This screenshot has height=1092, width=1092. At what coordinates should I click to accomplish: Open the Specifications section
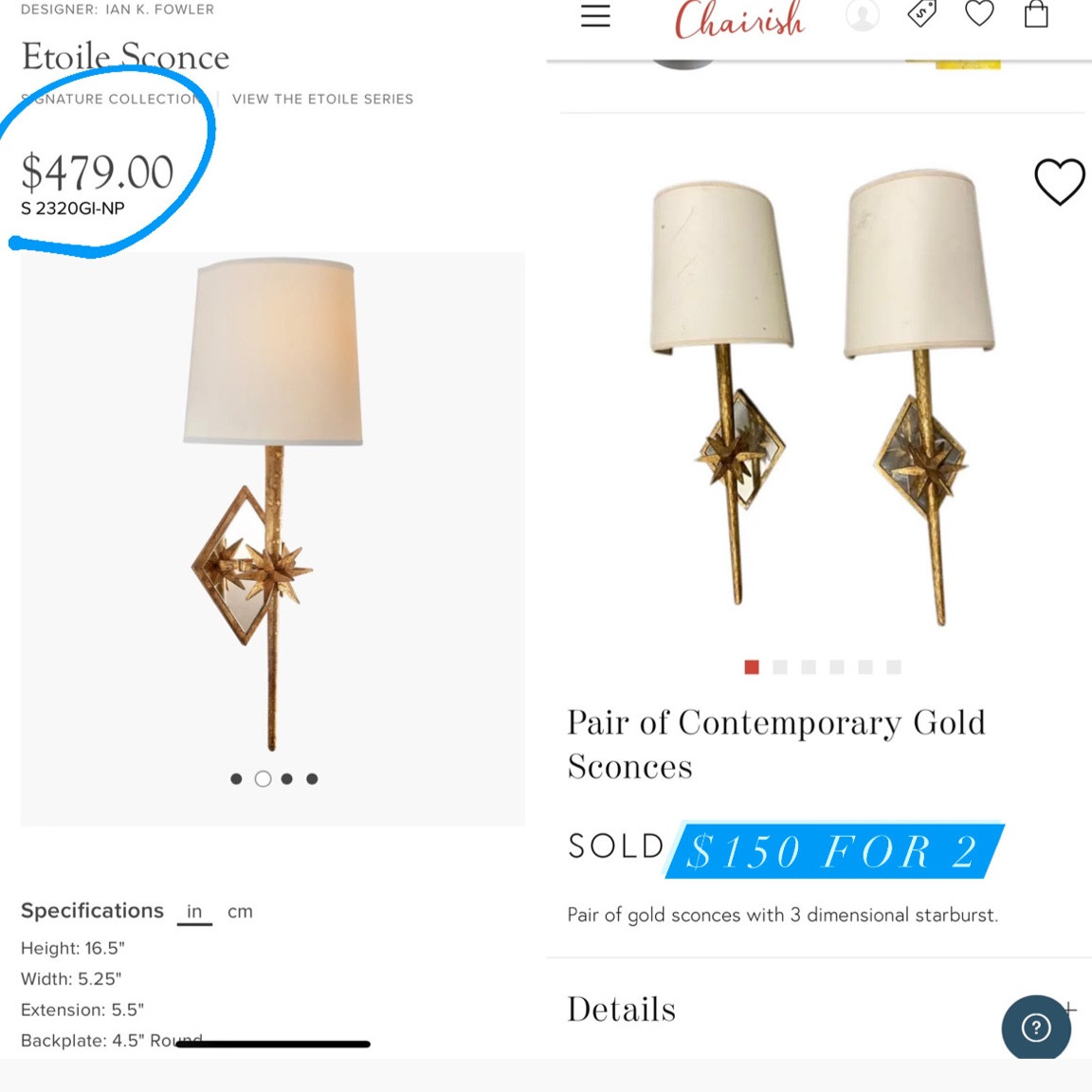pos(92,910)
